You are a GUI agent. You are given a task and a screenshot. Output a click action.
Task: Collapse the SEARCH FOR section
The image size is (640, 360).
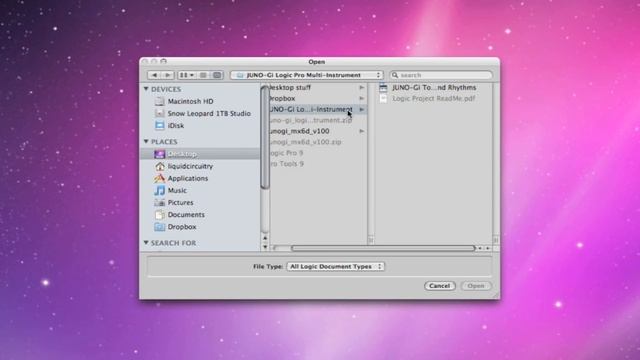point(146,242)
